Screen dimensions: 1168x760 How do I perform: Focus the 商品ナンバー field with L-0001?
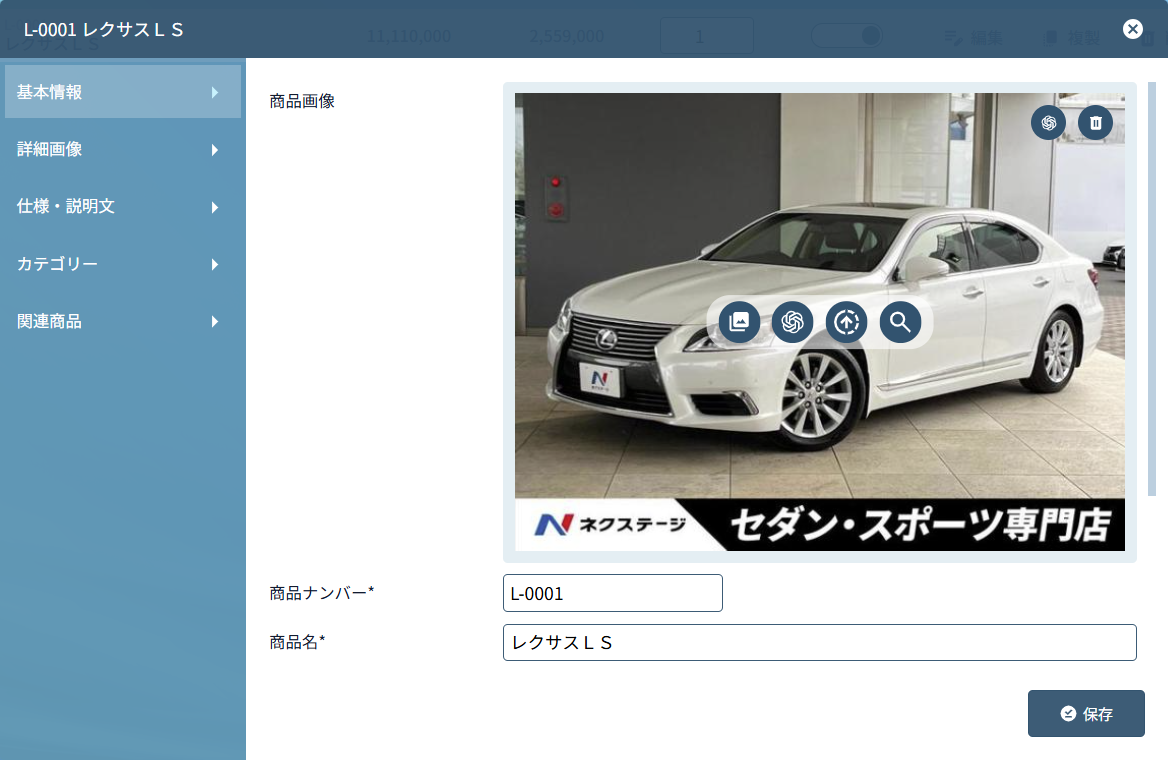pos(612,593)
